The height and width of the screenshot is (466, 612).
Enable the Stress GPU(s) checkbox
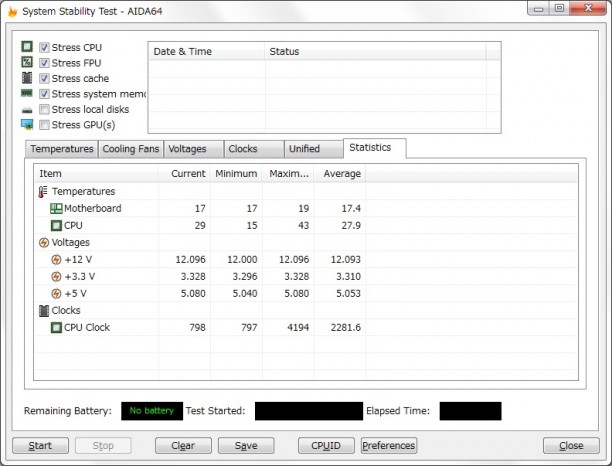tap(44, 125)
